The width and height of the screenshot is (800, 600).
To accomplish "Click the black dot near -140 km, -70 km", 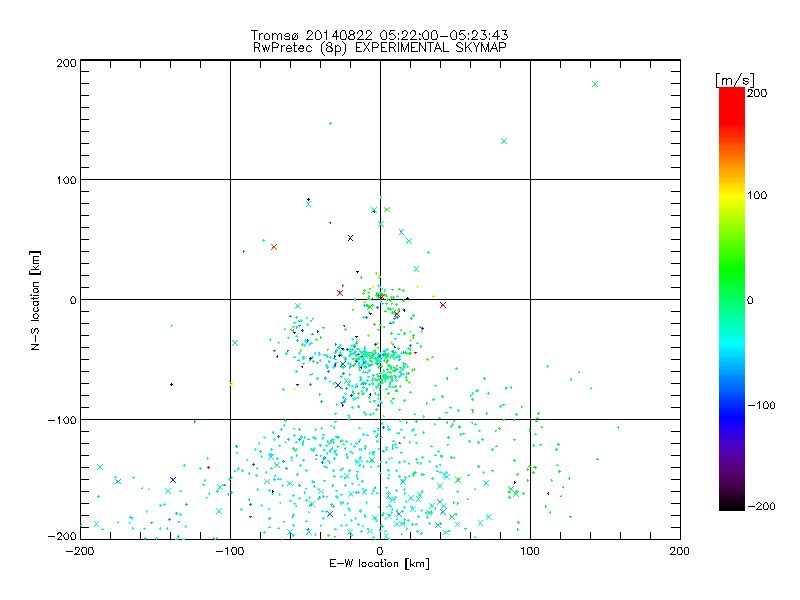I will 171,384.
